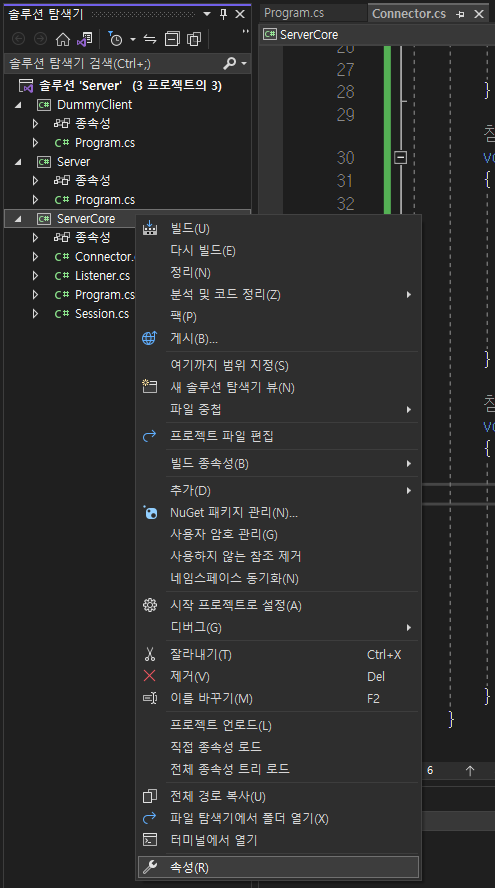Image resolution: width=495 pixels, height=888 pixels.
Task: Pin the Solution Explorer panel
Action: (x=224, y=14)
